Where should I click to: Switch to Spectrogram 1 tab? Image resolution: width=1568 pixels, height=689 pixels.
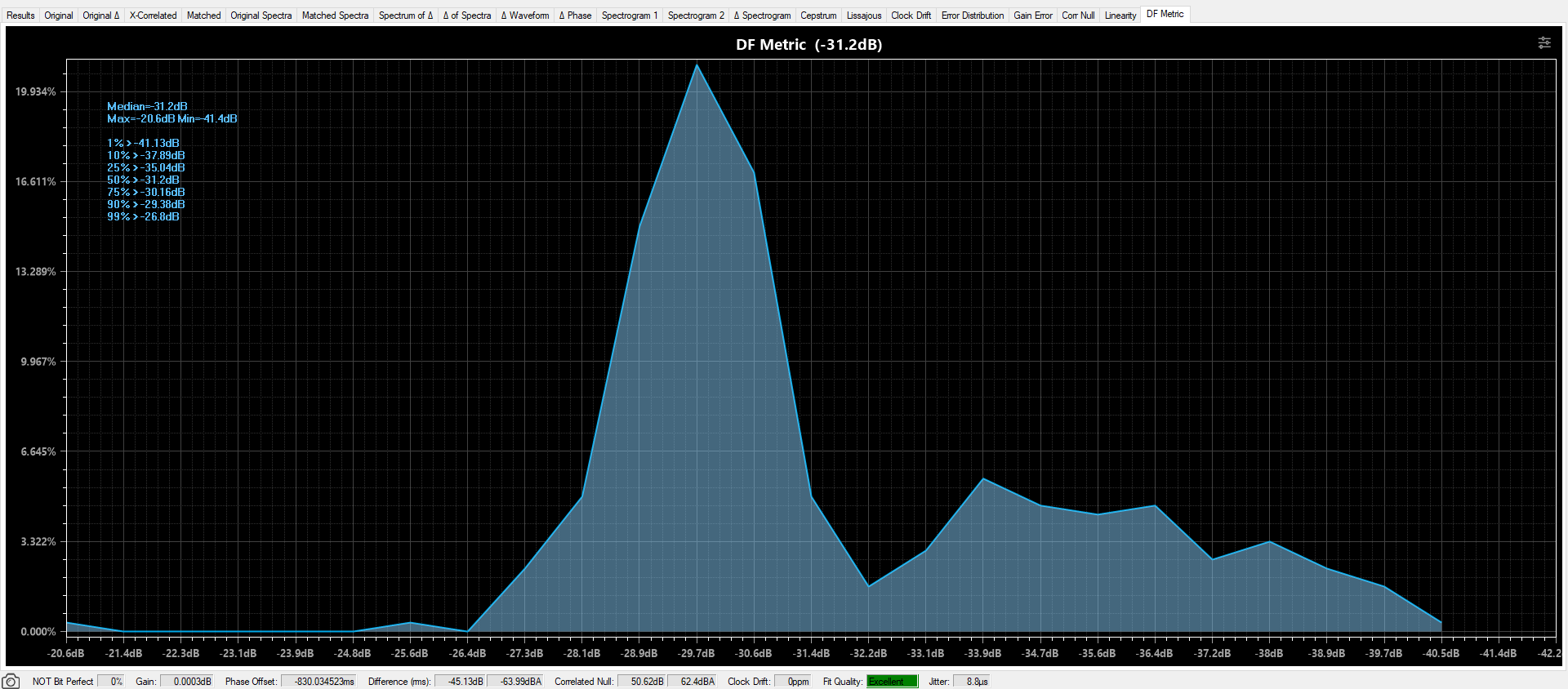click(x=630, y=16)
